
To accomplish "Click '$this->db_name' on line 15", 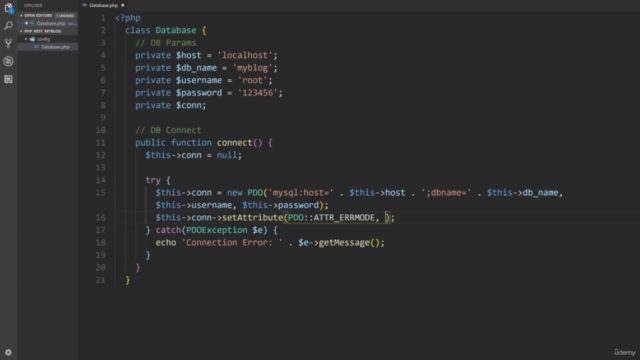I will [x=522, y=193].
